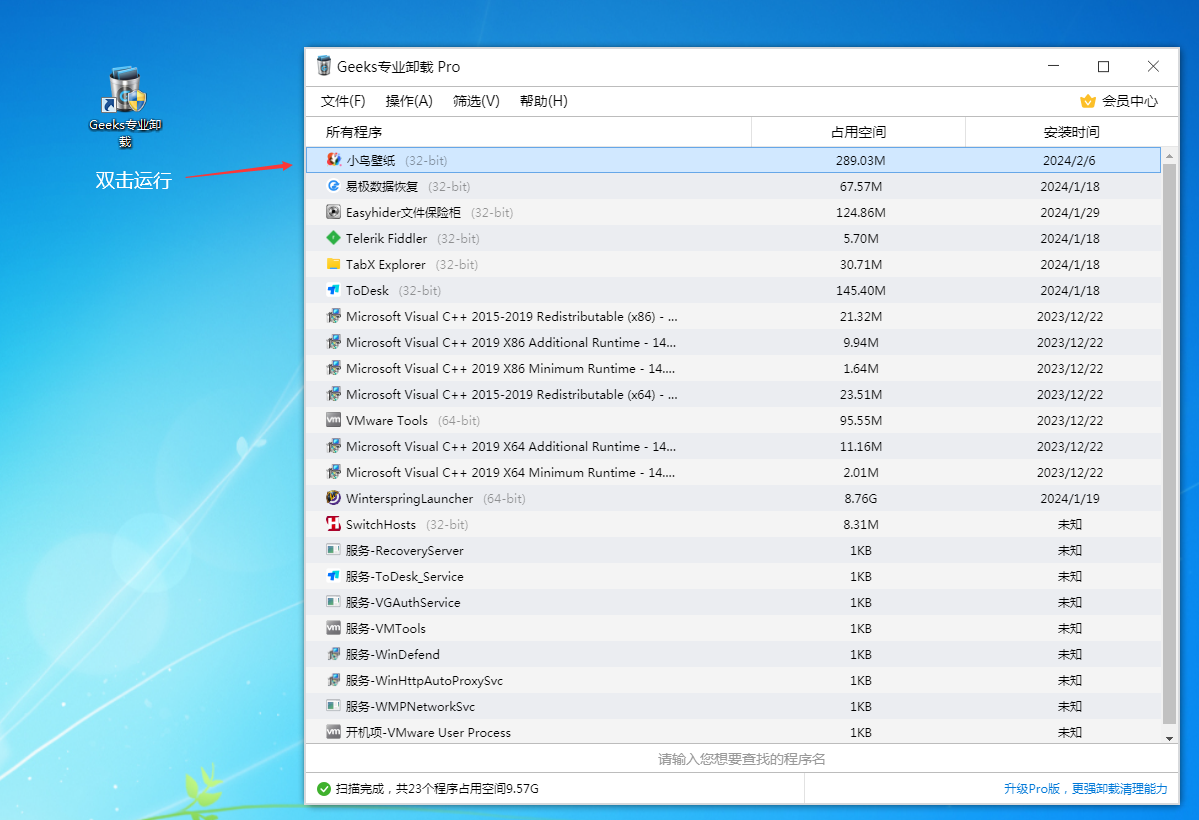
Task: Open the 筛选(V) menu
Action: [476, 101]
